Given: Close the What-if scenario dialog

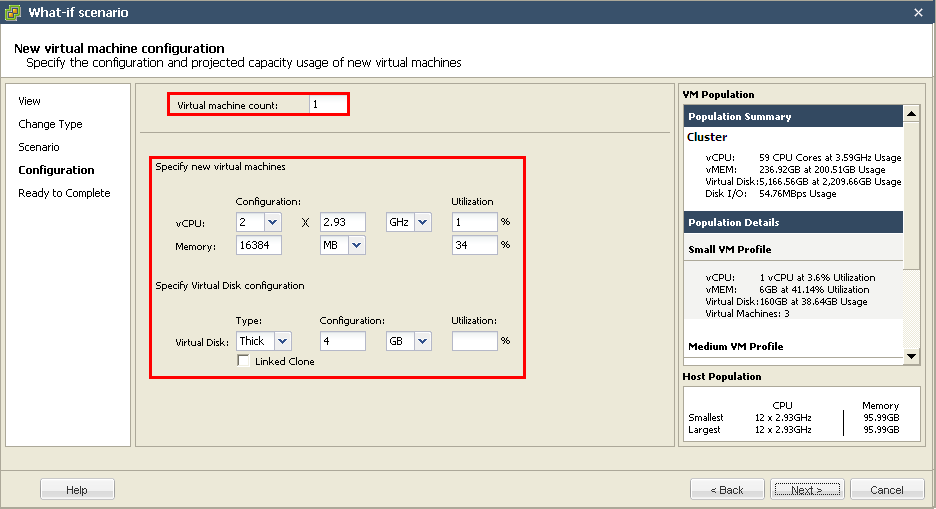Looking at the screenshot, I should point(918,13).
